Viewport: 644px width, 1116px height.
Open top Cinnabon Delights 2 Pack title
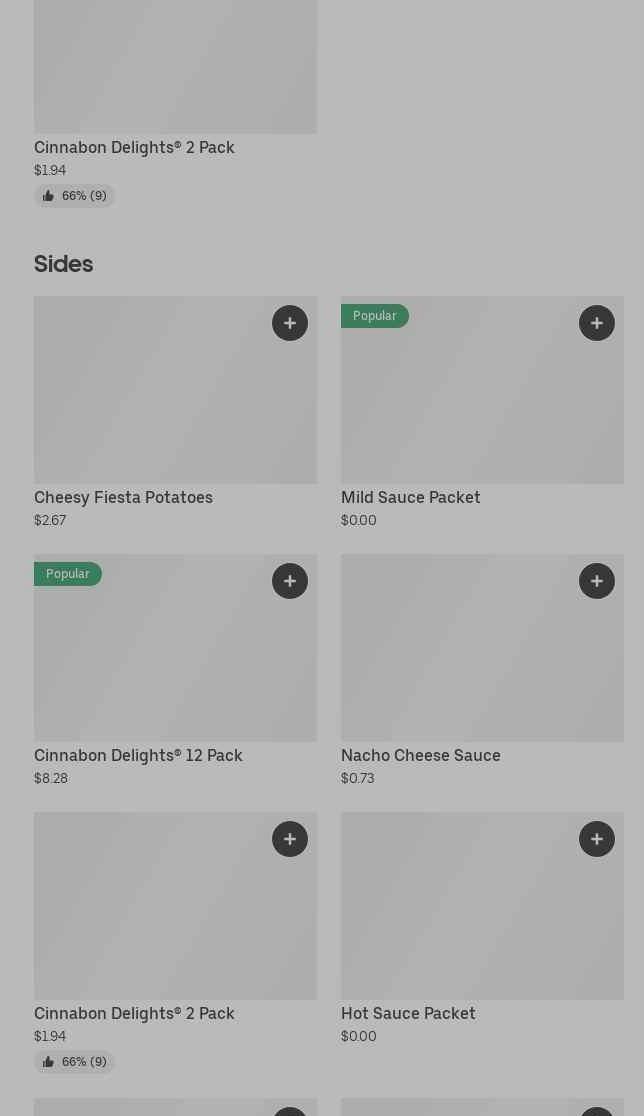click(134, 147)
